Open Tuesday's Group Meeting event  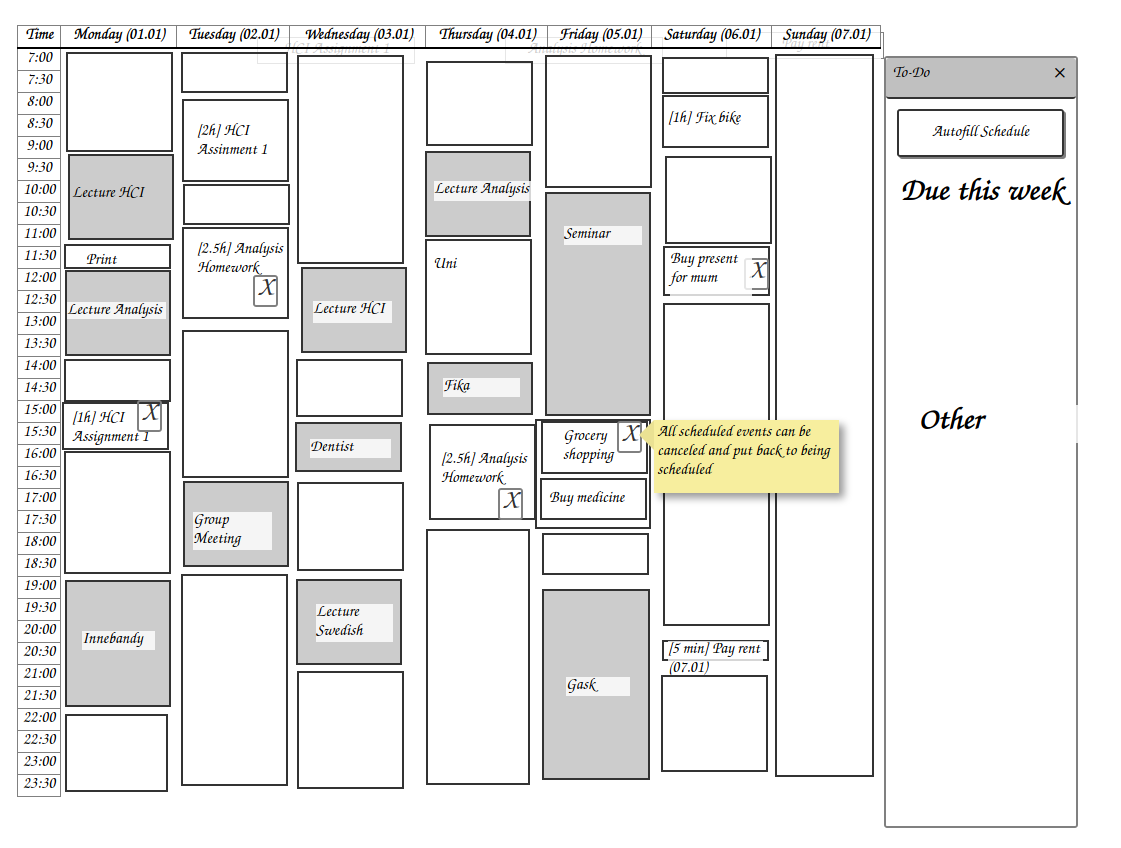pyautogui.click(x=235, y=524)
